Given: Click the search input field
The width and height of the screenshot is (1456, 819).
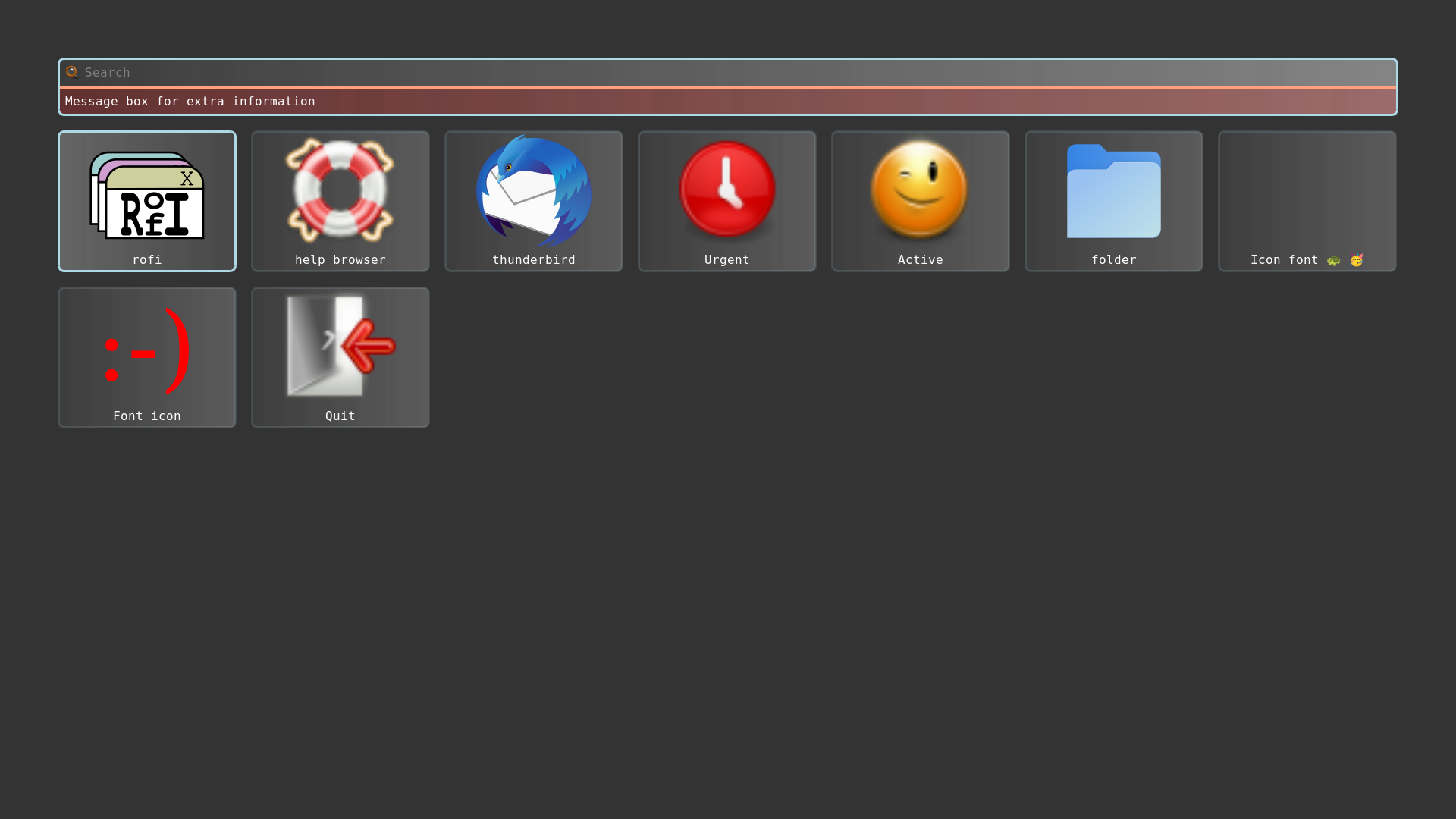Looking at the screenshot, I should 728,72.
